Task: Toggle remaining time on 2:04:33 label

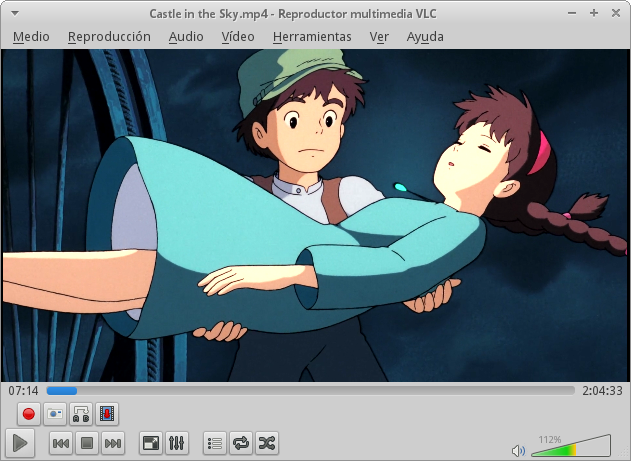Action: point(602,391)
